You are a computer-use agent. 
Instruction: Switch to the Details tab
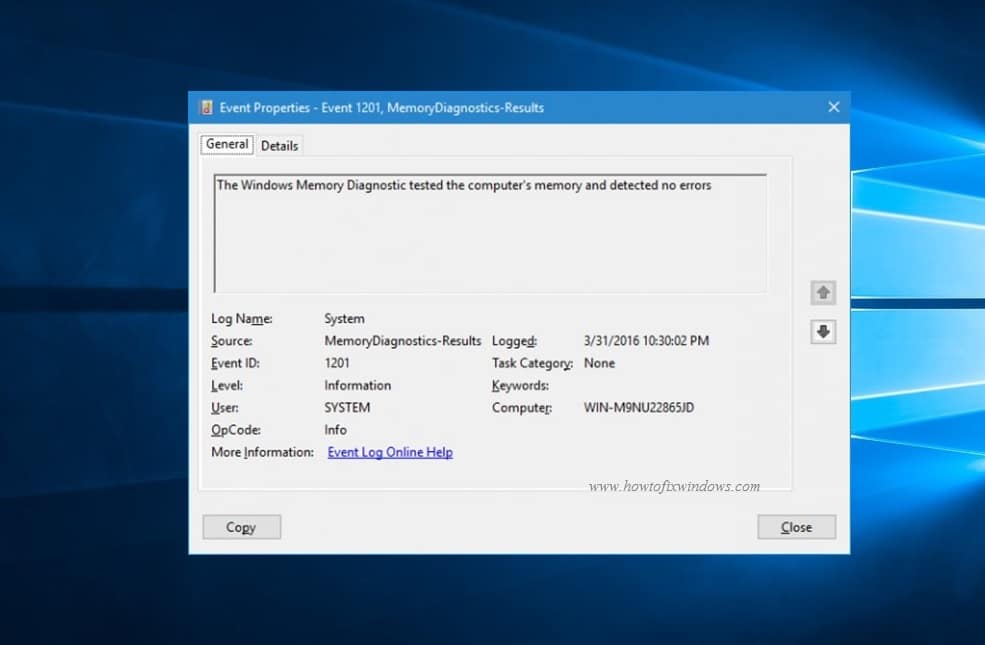[280, 146]
